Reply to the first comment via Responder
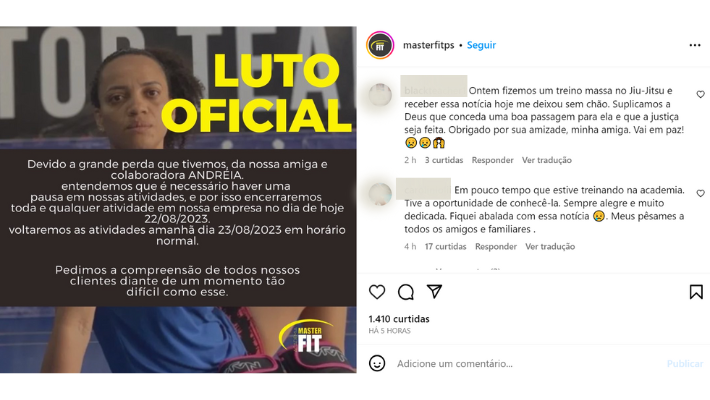Screen dimensions: 710x400 coord(492,160)
